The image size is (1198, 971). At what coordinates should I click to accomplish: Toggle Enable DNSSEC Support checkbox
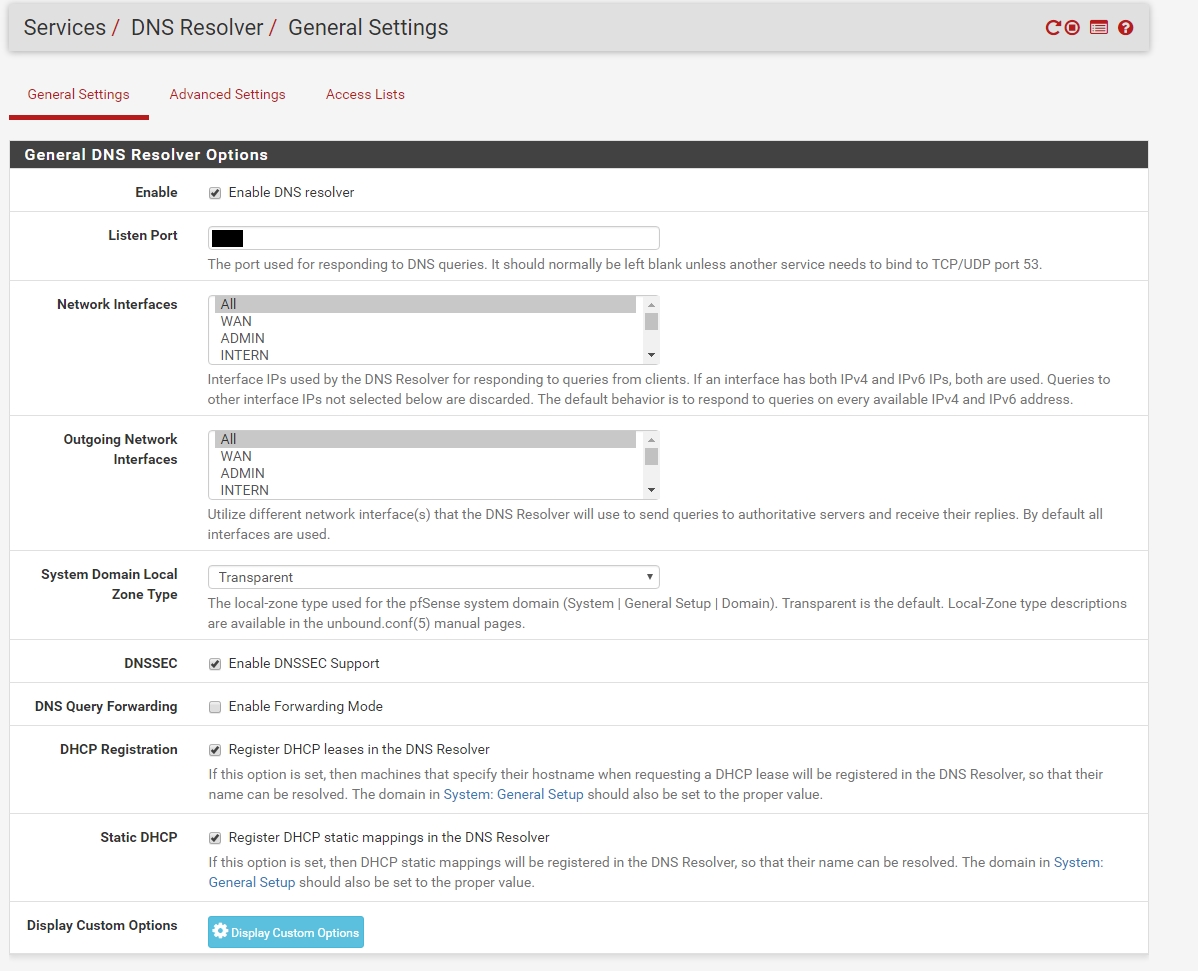click(215, 664)
